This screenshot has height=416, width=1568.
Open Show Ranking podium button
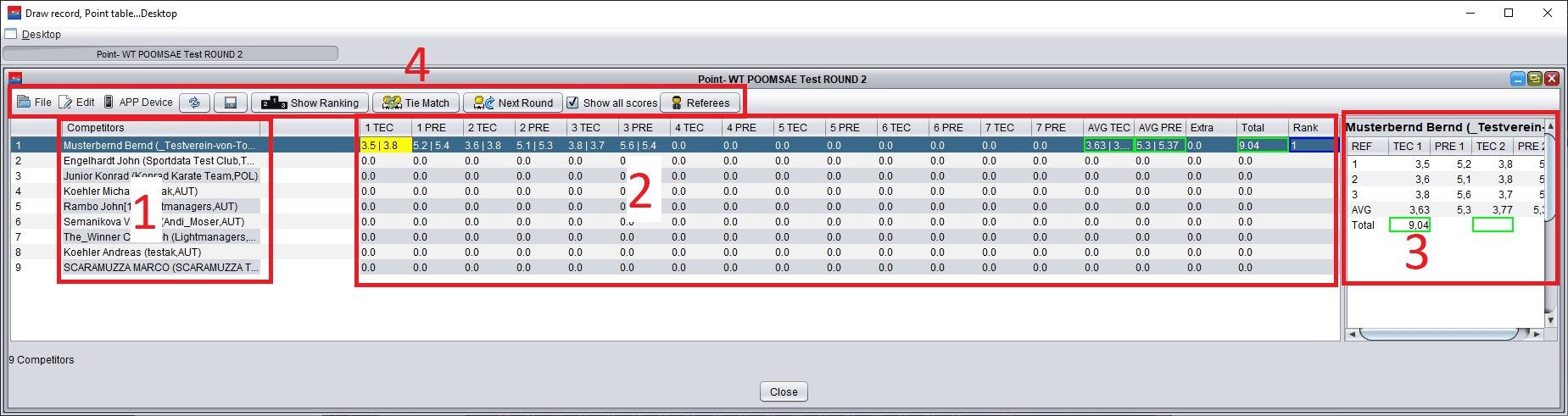point(310,103)
